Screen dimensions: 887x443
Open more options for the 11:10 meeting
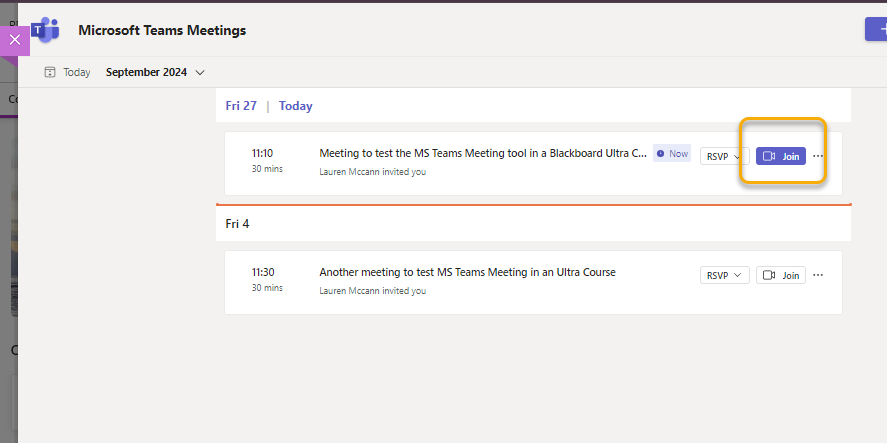[818, 156]
